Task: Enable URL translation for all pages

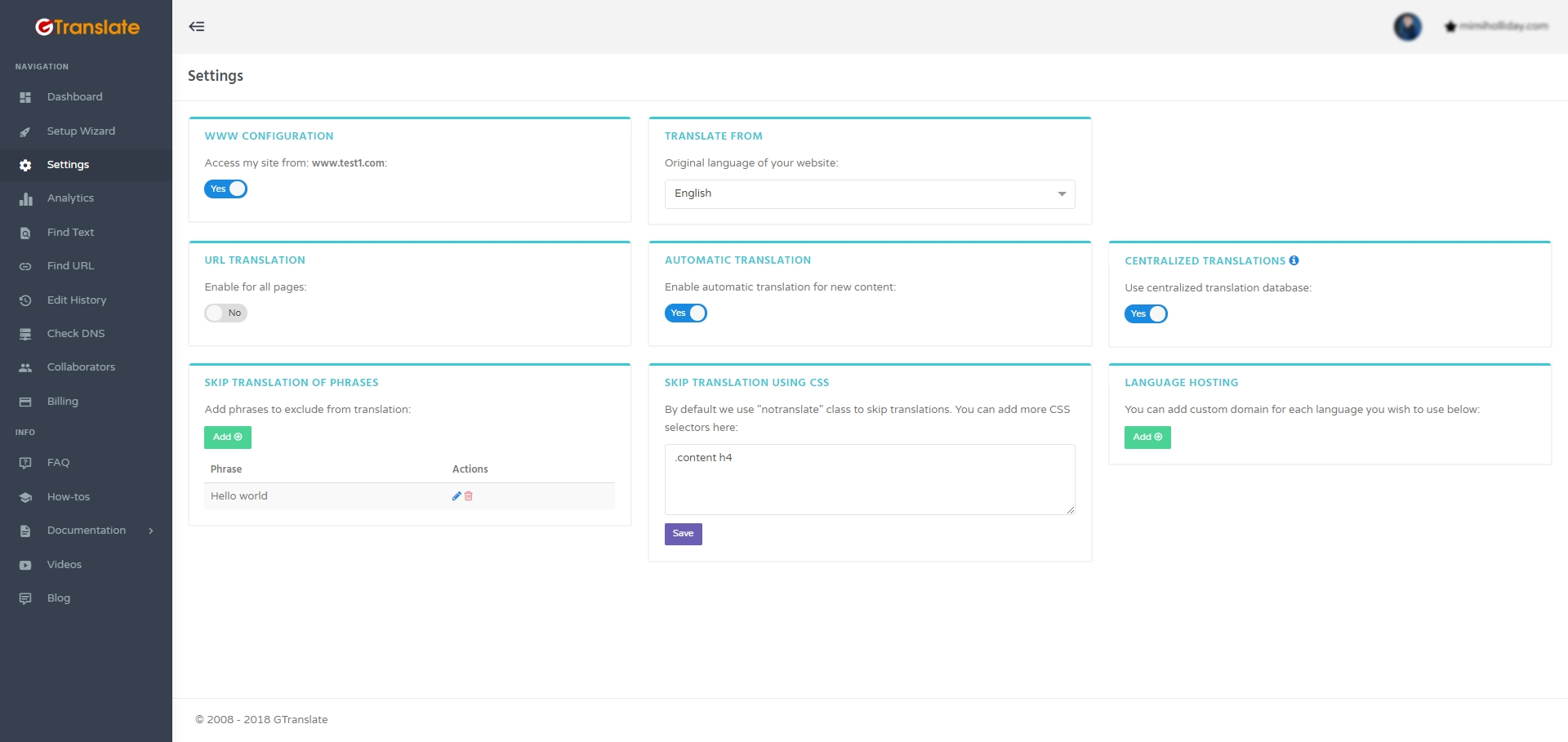Action: pos(225,313)
